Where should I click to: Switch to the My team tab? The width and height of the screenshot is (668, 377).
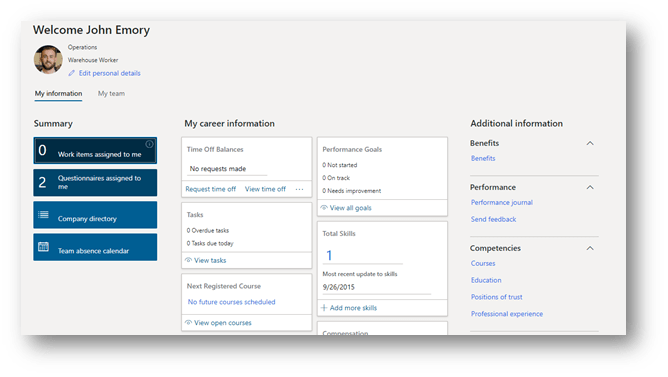click(x=111, y=93)
